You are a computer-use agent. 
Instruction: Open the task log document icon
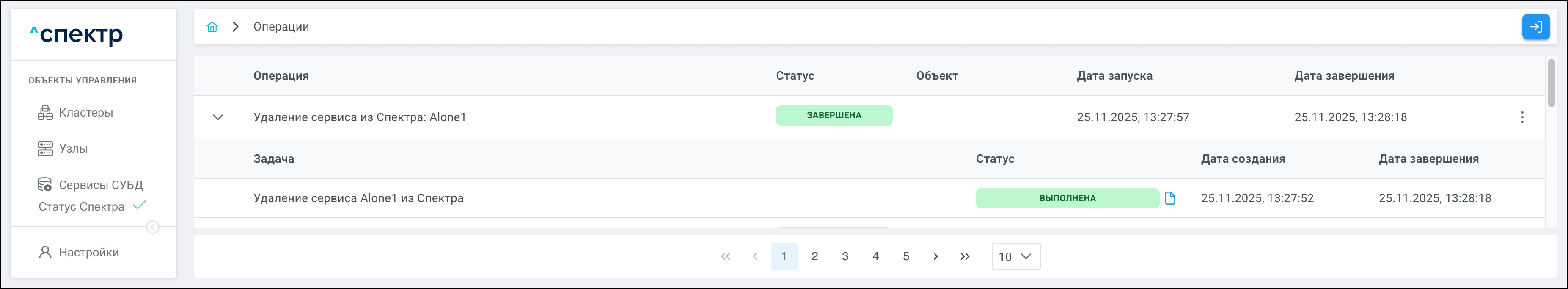[x=1170, y=198]
